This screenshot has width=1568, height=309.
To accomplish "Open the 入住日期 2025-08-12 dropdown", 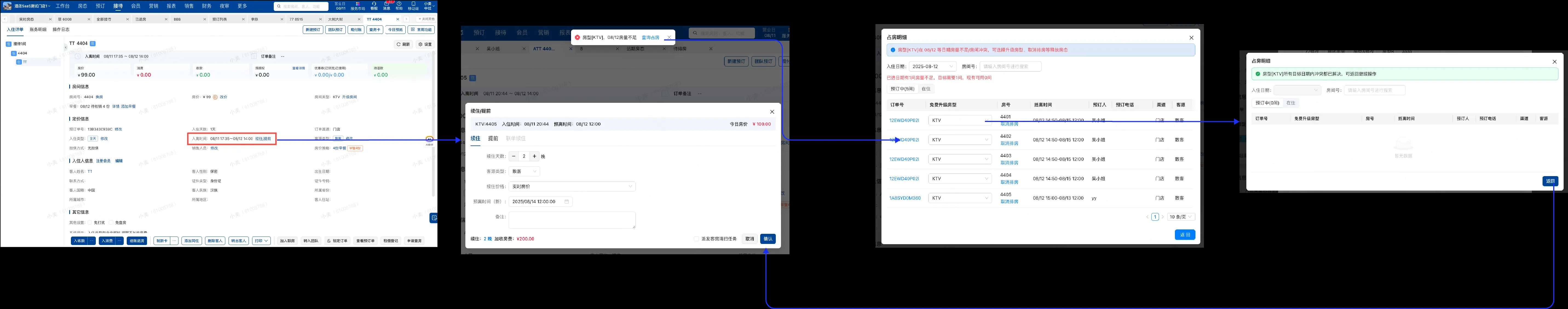I will 933,66.
